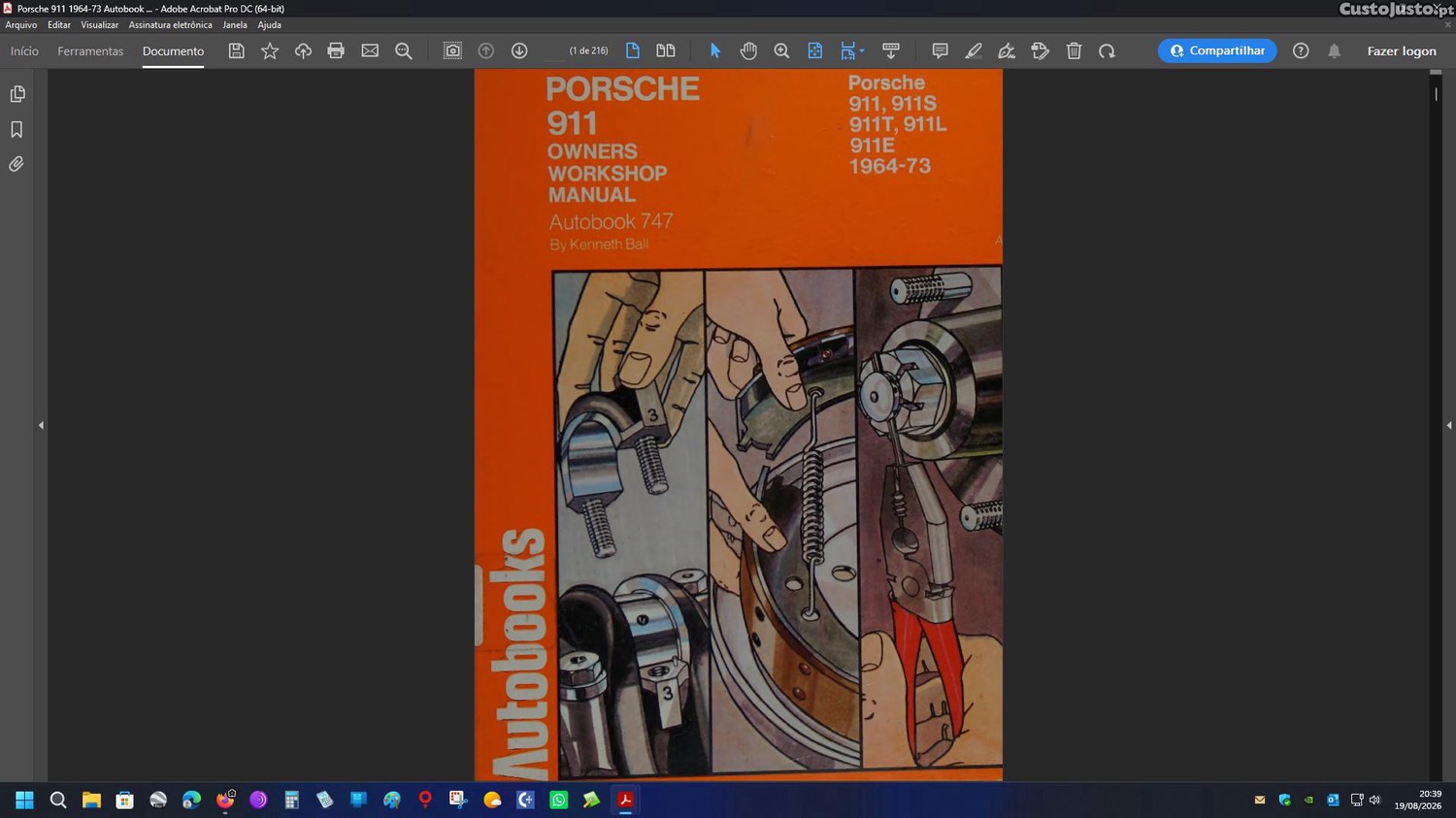
Task: Rotate the page clockwise
Action: click(1107, 50)
